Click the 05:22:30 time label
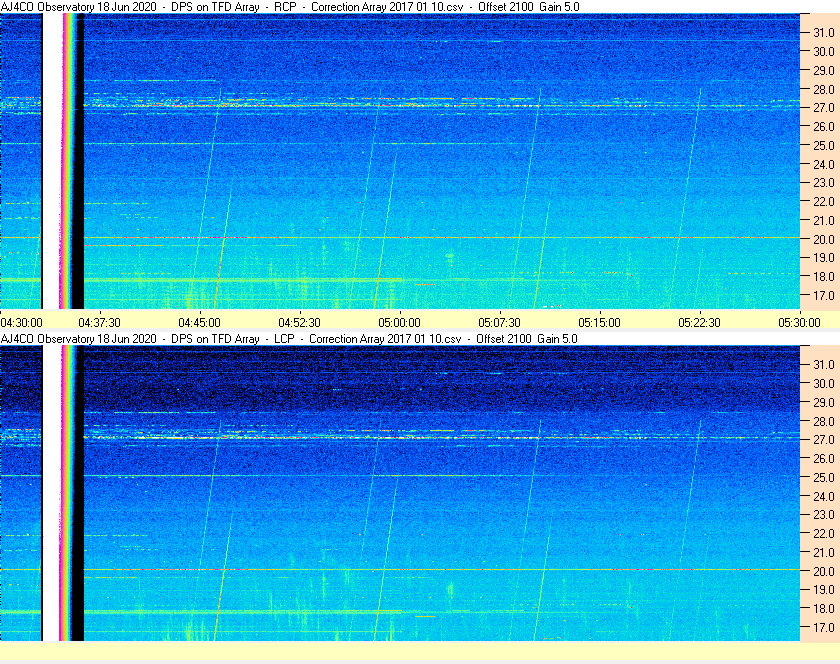This screenshot has width=840, height=664. [x=699, y=323]
